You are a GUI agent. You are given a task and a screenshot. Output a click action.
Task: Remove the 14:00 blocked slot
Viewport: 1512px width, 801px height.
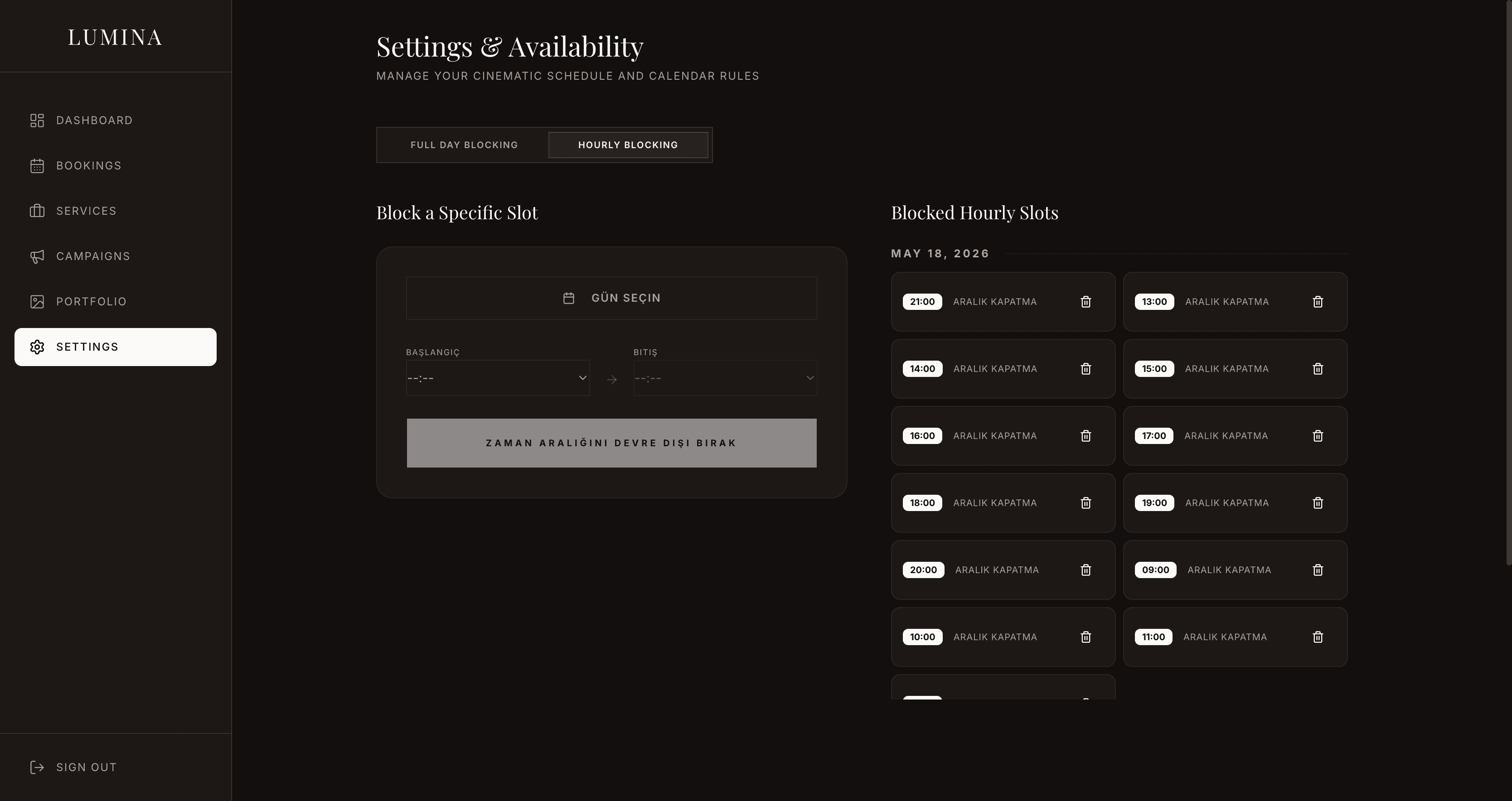(x=1086, y=368)
